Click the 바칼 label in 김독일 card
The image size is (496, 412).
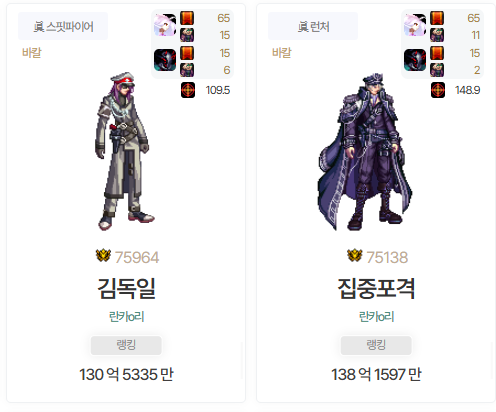click(x=32, y=53)
